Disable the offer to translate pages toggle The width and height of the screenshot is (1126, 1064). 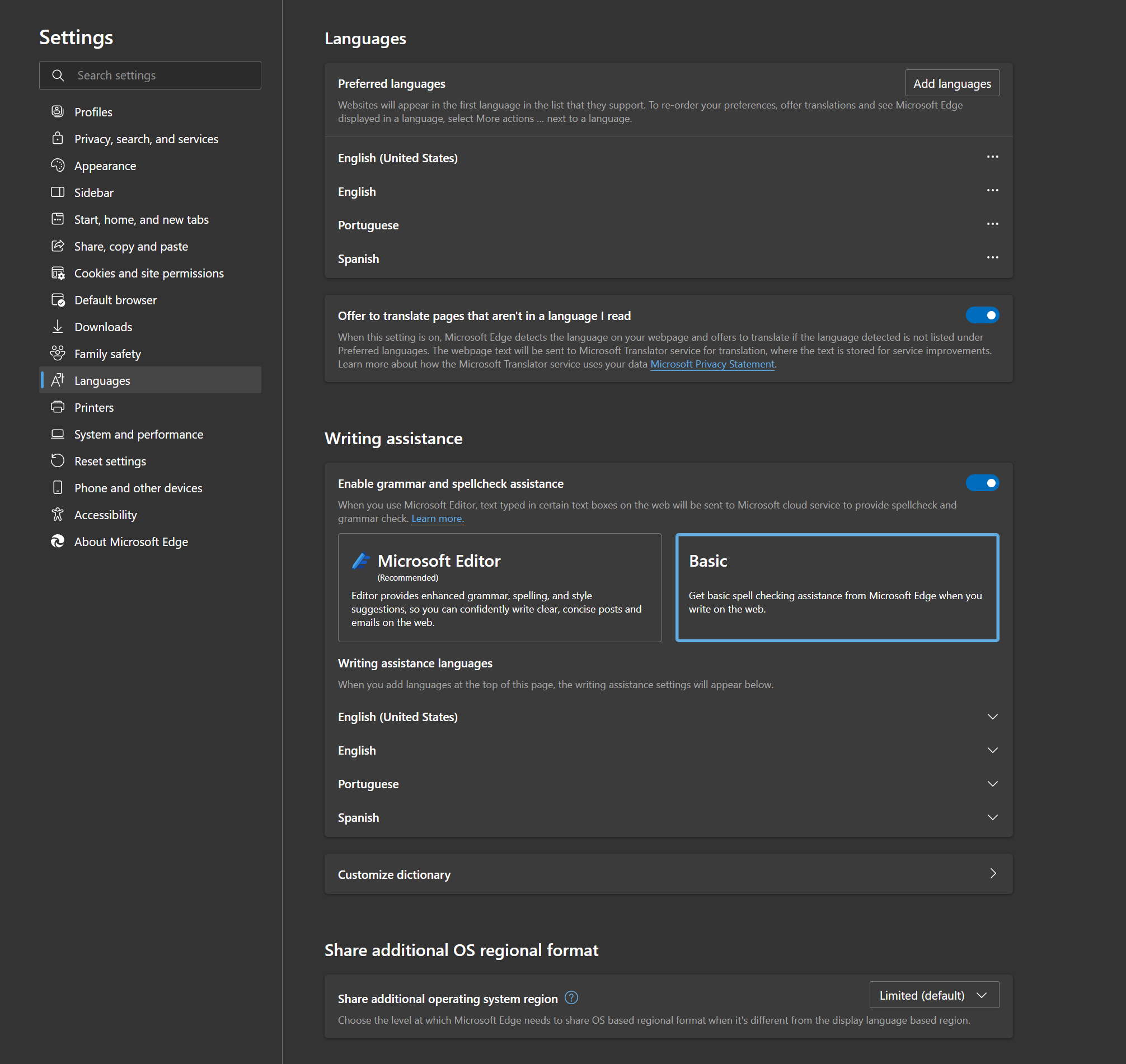982,315
